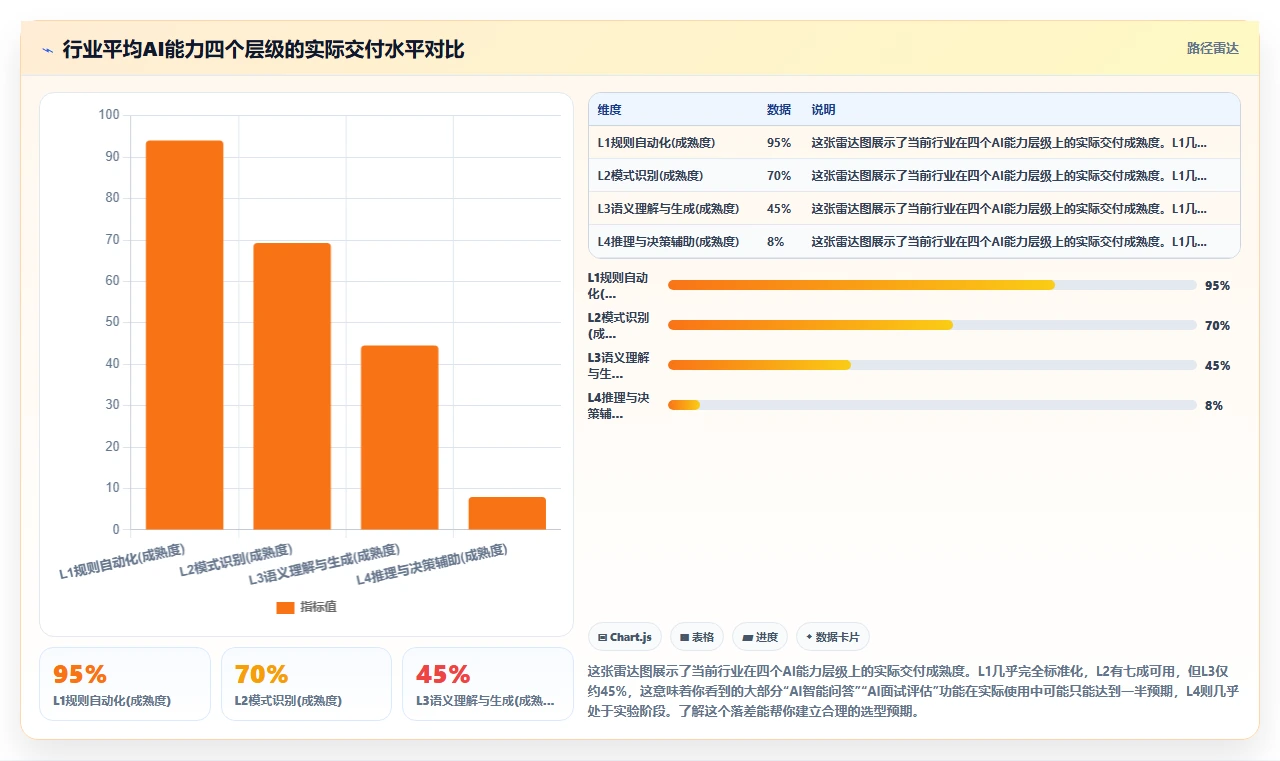Click the x-axis label L4推理与决策辅助(成熟度)
The image size is (1280, 761).
coord(432,565)
